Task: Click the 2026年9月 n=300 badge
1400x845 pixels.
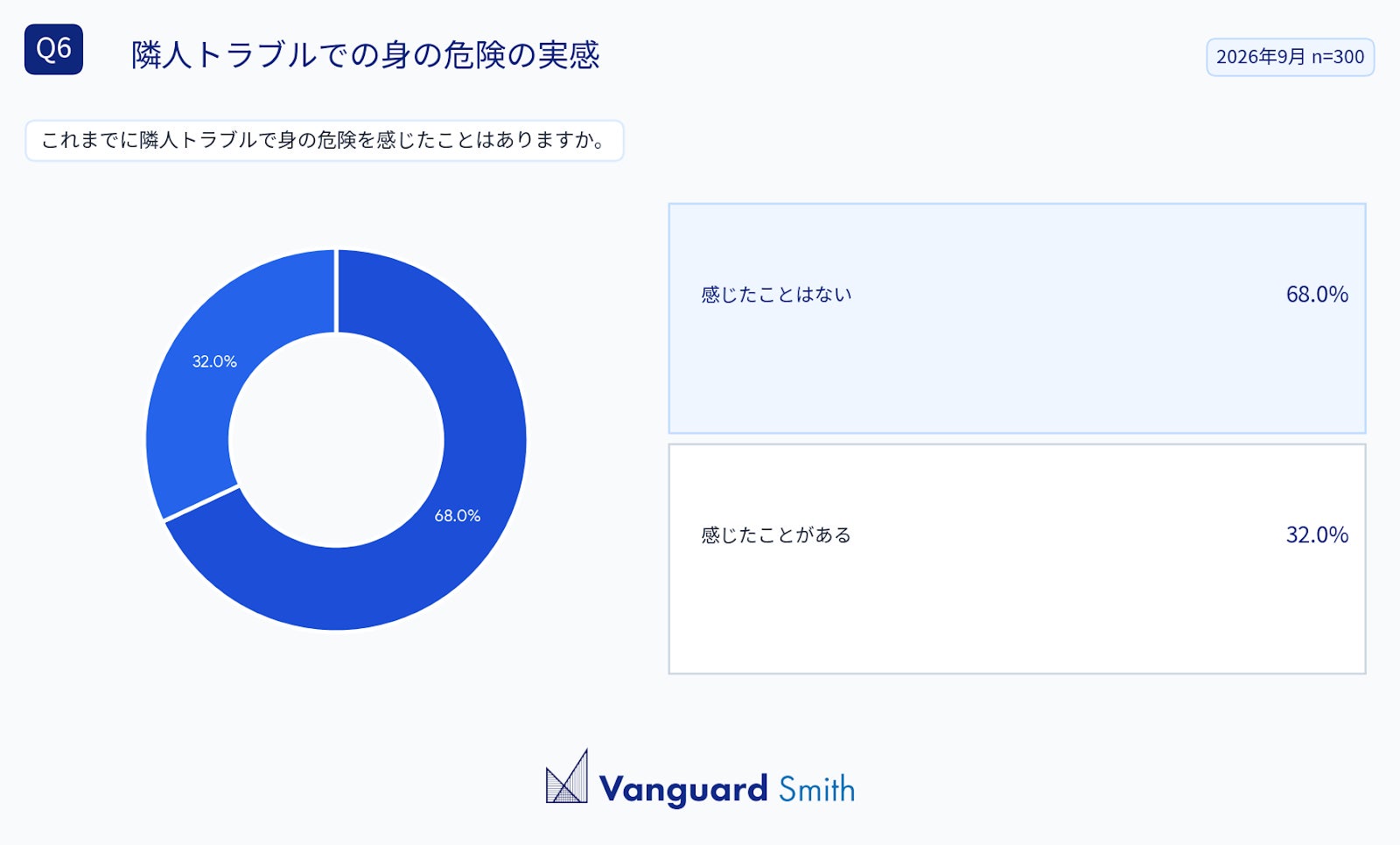Action: pos(1290,57)
